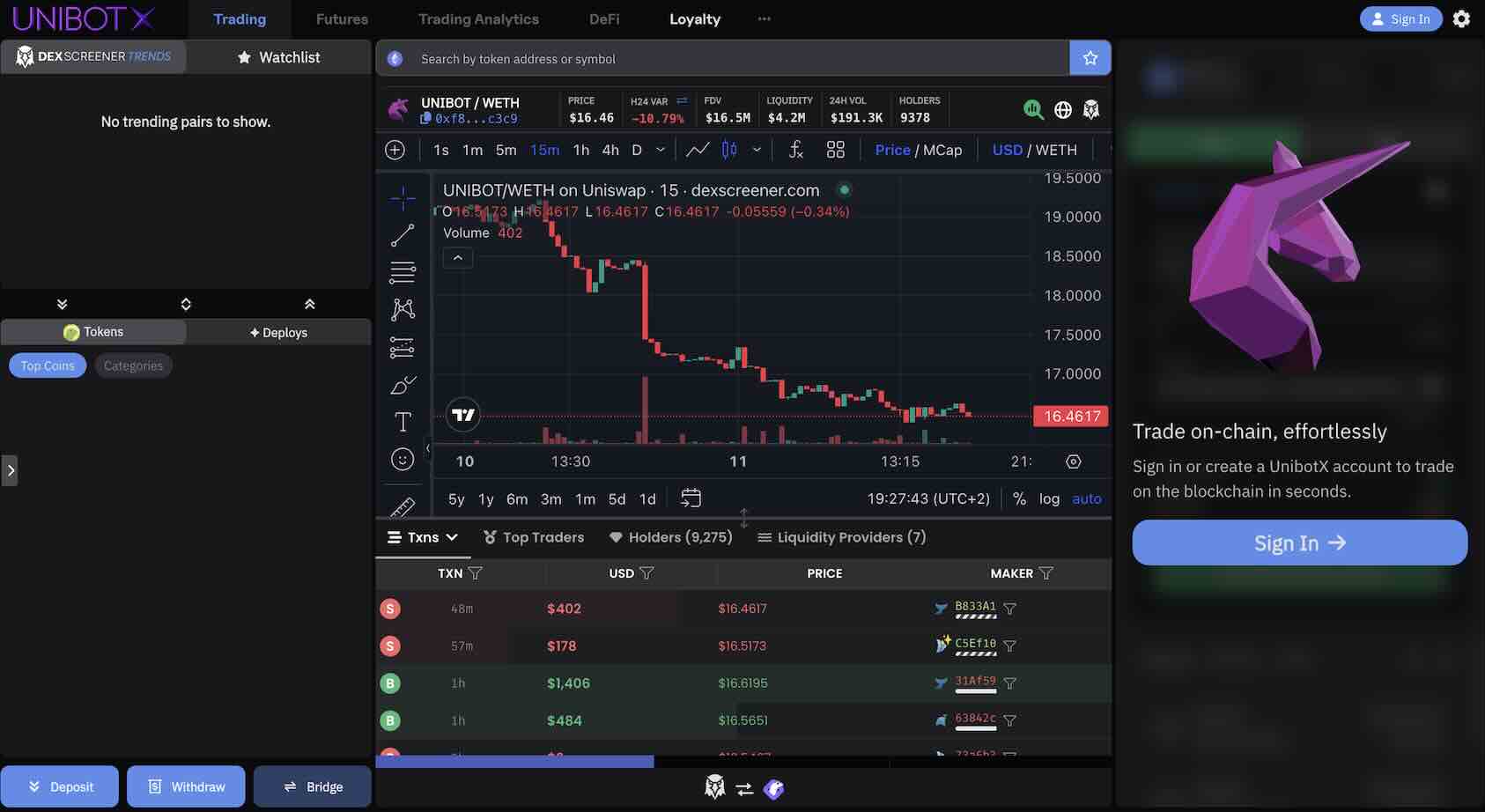This screenshot has width=1485, height=812.
Task: Click the Sign In button
Action: pyautogui.click(x=1299, y=543)
